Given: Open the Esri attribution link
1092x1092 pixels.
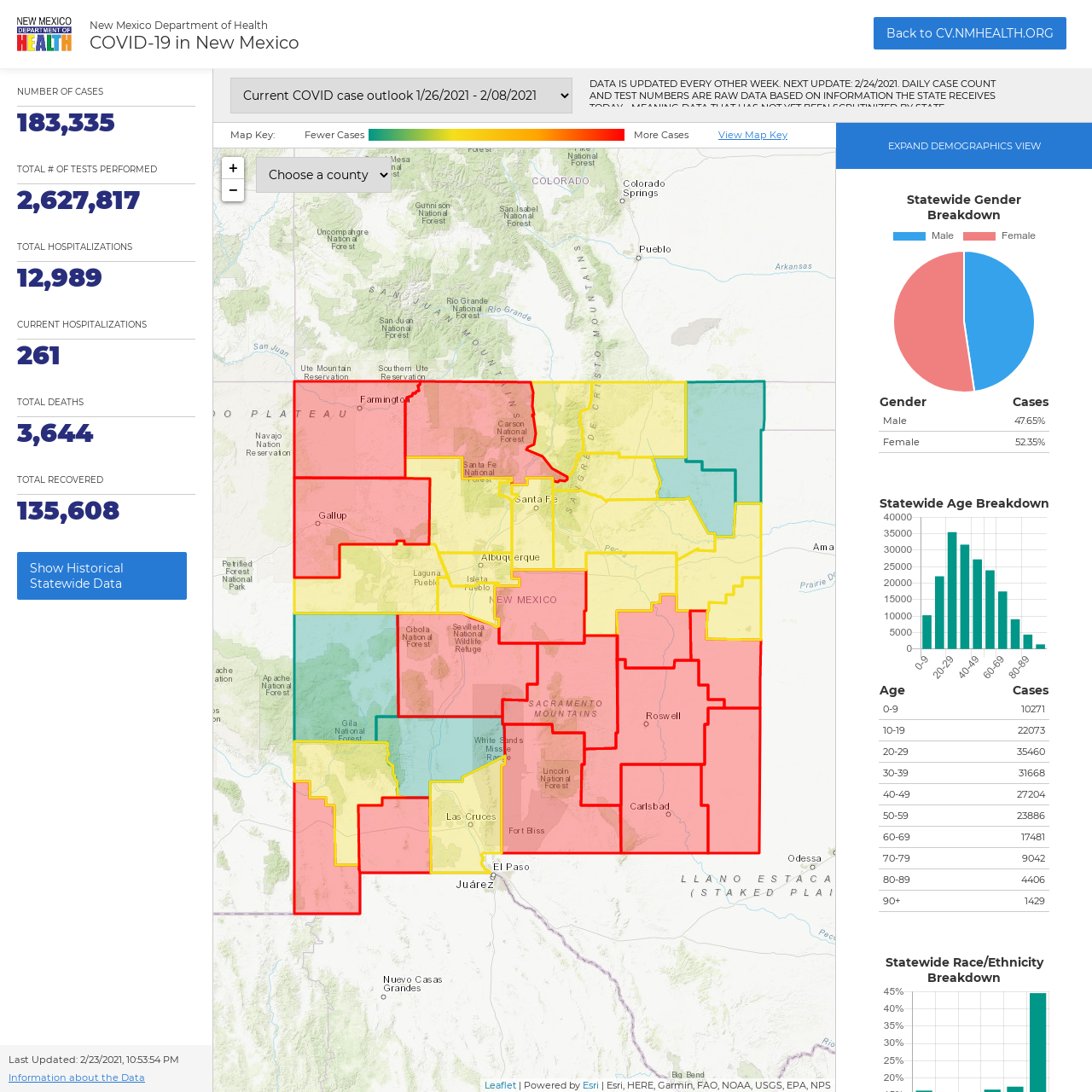Looking at the screenshot, I should pyautogui.click(x=590, y=1085).
